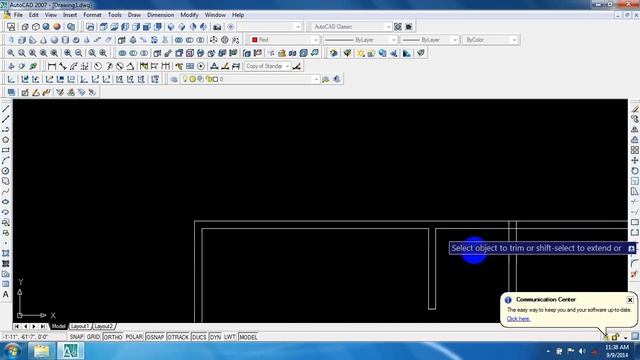Toggle OTRACK in status bar
This screenshot has width=640, height=360.
pyautogui.click(x=178, y=337)
